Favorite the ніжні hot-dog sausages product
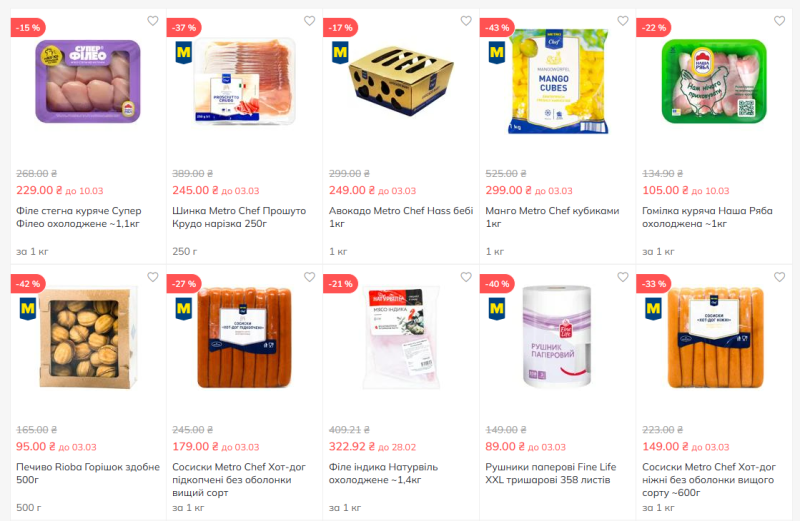 (x=779, y=277)
